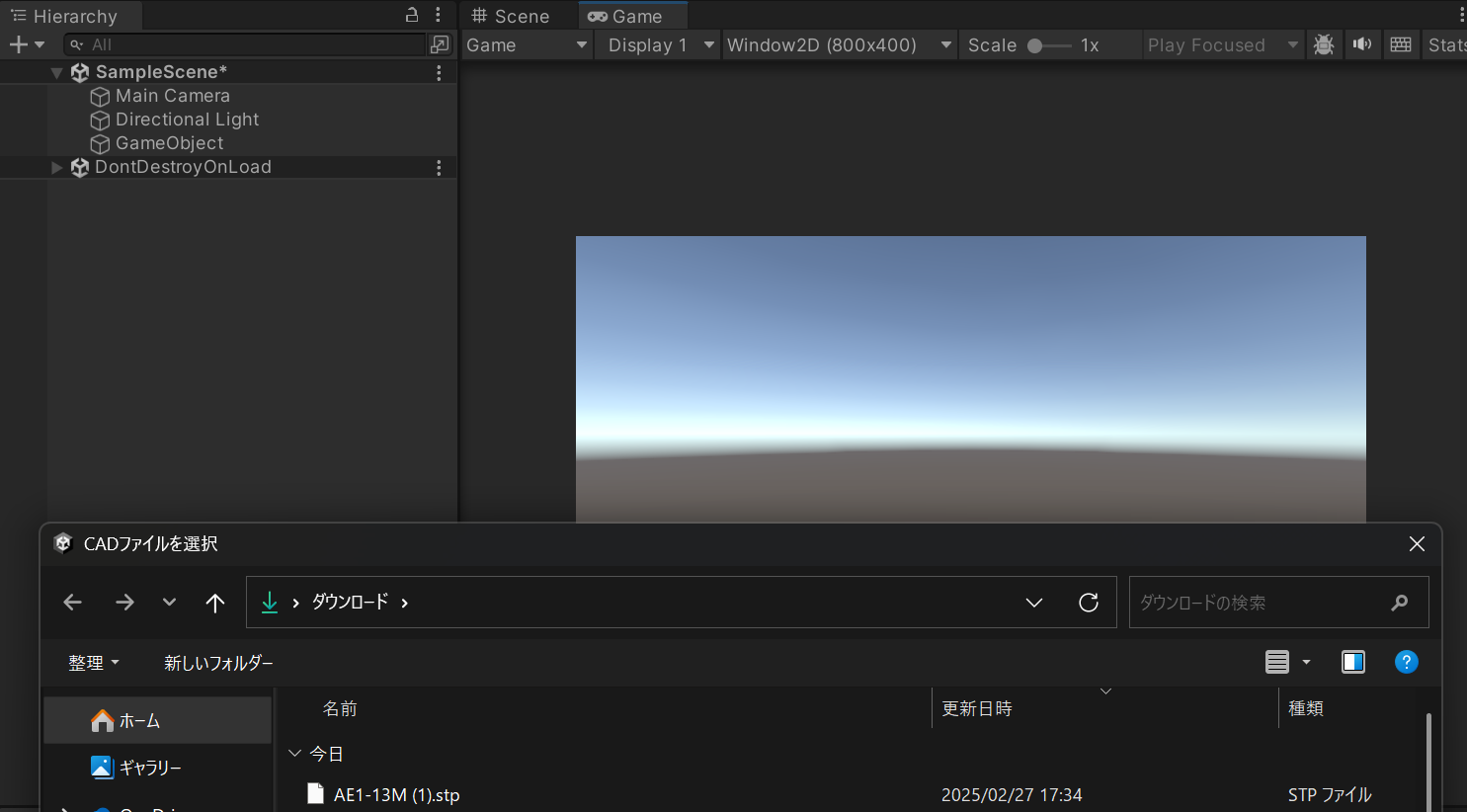Toggle the Game view debug bug icon
This screenshot has height=812, width=1467.
pyautogui.click(x=1324, y=44)
